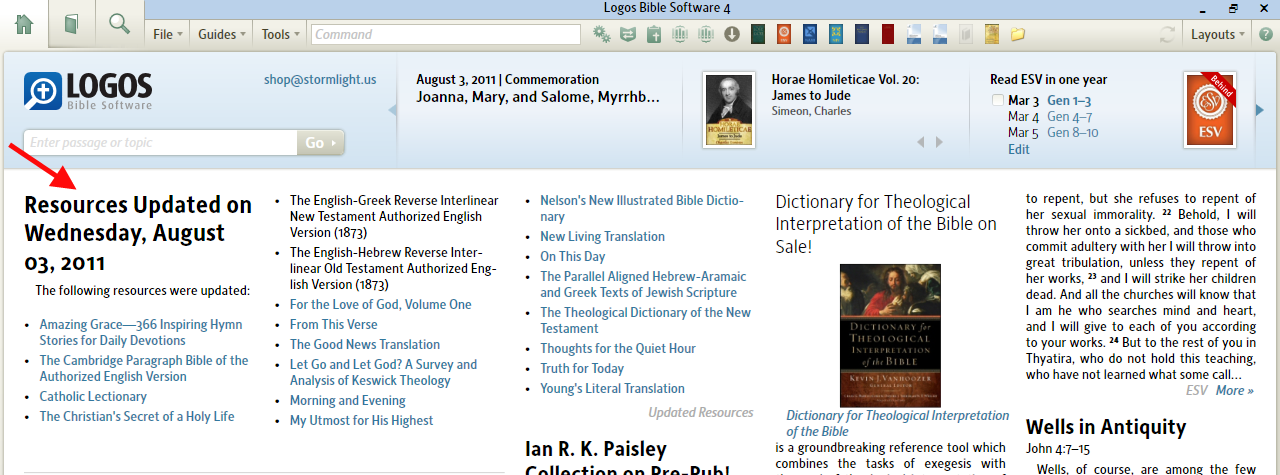Open Parallel Aligned Hebrew-Aramaic and Greek Texts
1280x475 pixels.
[x=643, y=284]
